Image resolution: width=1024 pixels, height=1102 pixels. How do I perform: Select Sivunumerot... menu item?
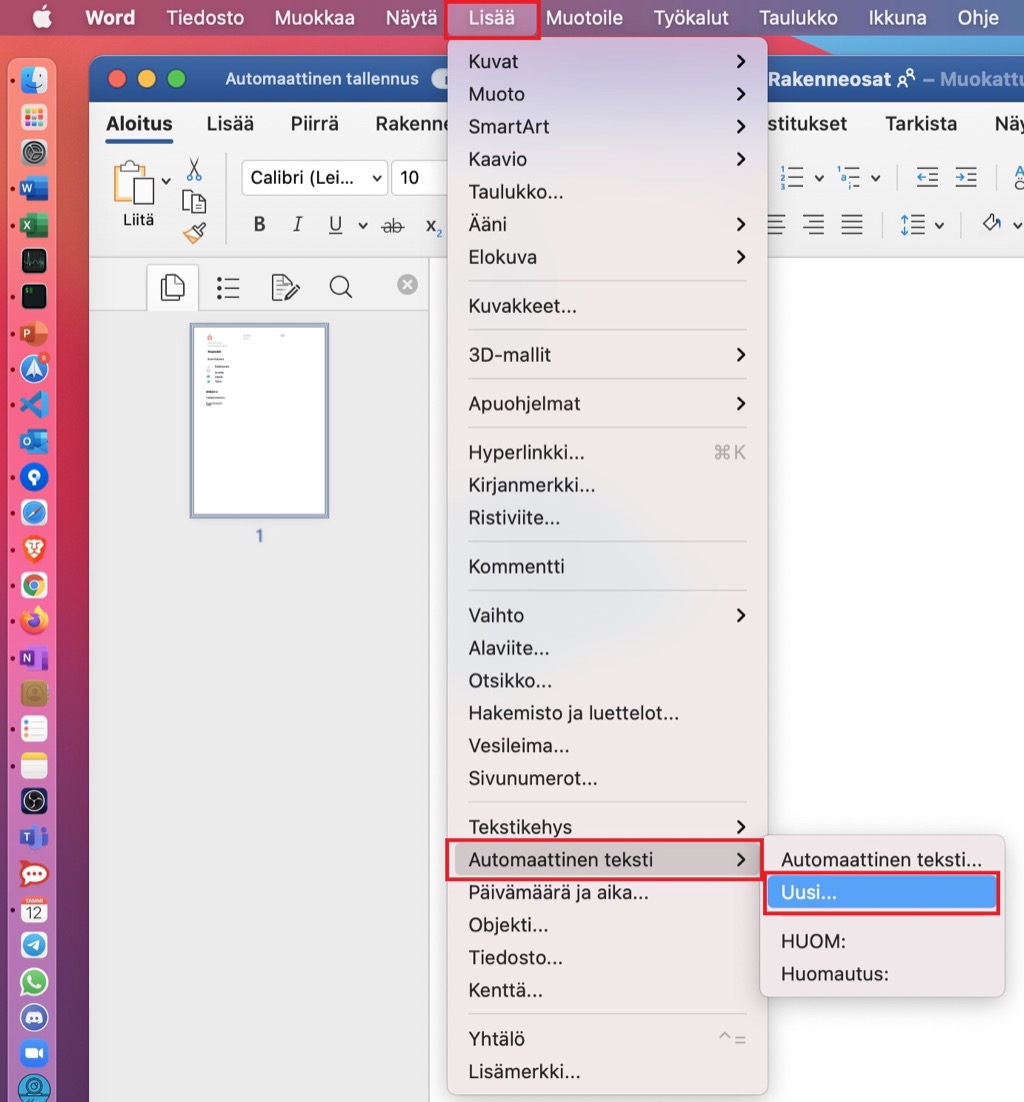[x=607, y=778]
